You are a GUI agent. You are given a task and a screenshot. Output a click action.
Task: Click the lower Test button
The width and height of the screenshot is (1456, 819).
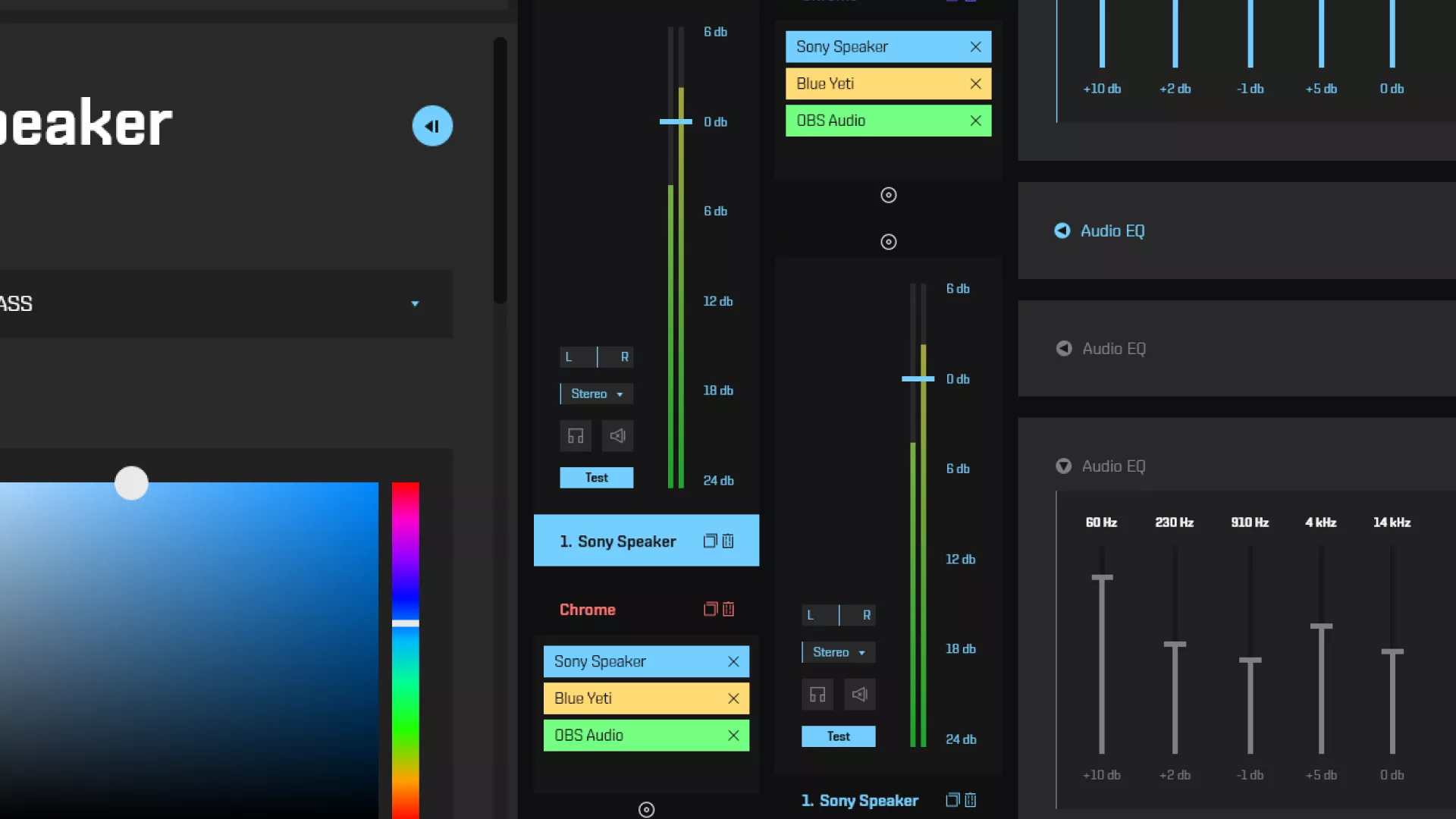click(x=838, y=736)
